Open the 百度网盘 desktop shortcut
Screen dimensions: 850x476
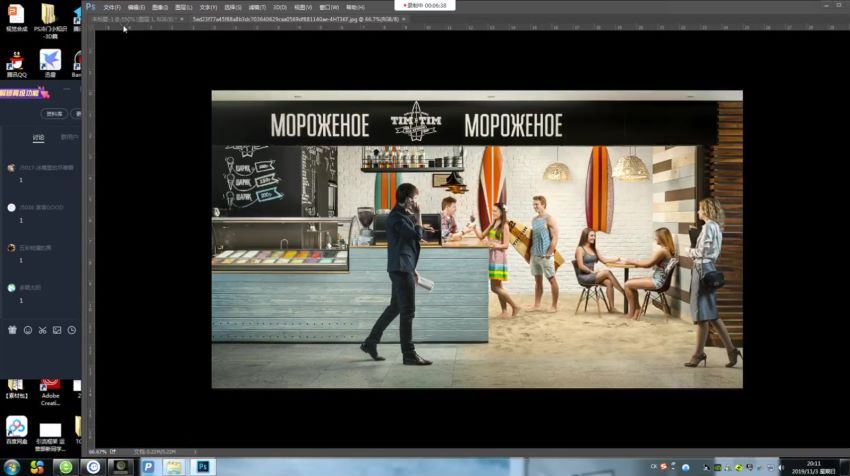click(x=17, y=430)
